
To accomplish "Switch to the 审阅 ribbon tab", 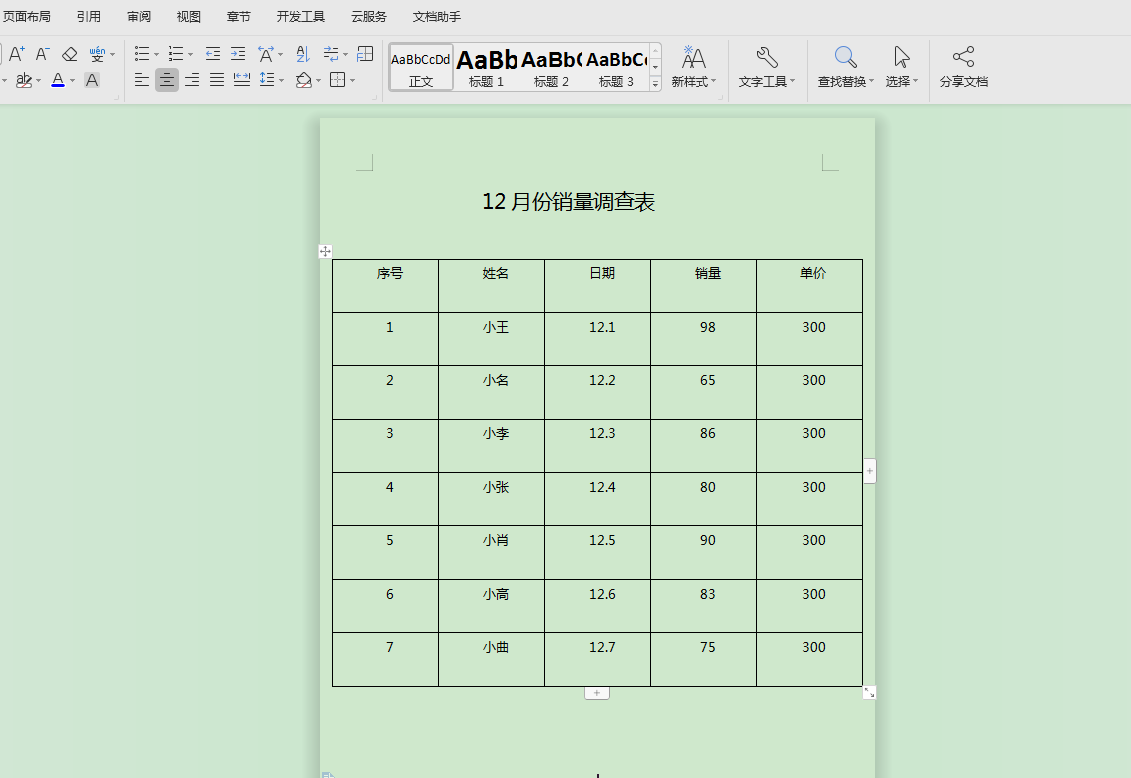I will pyautogui.click(x=138, y=16).
